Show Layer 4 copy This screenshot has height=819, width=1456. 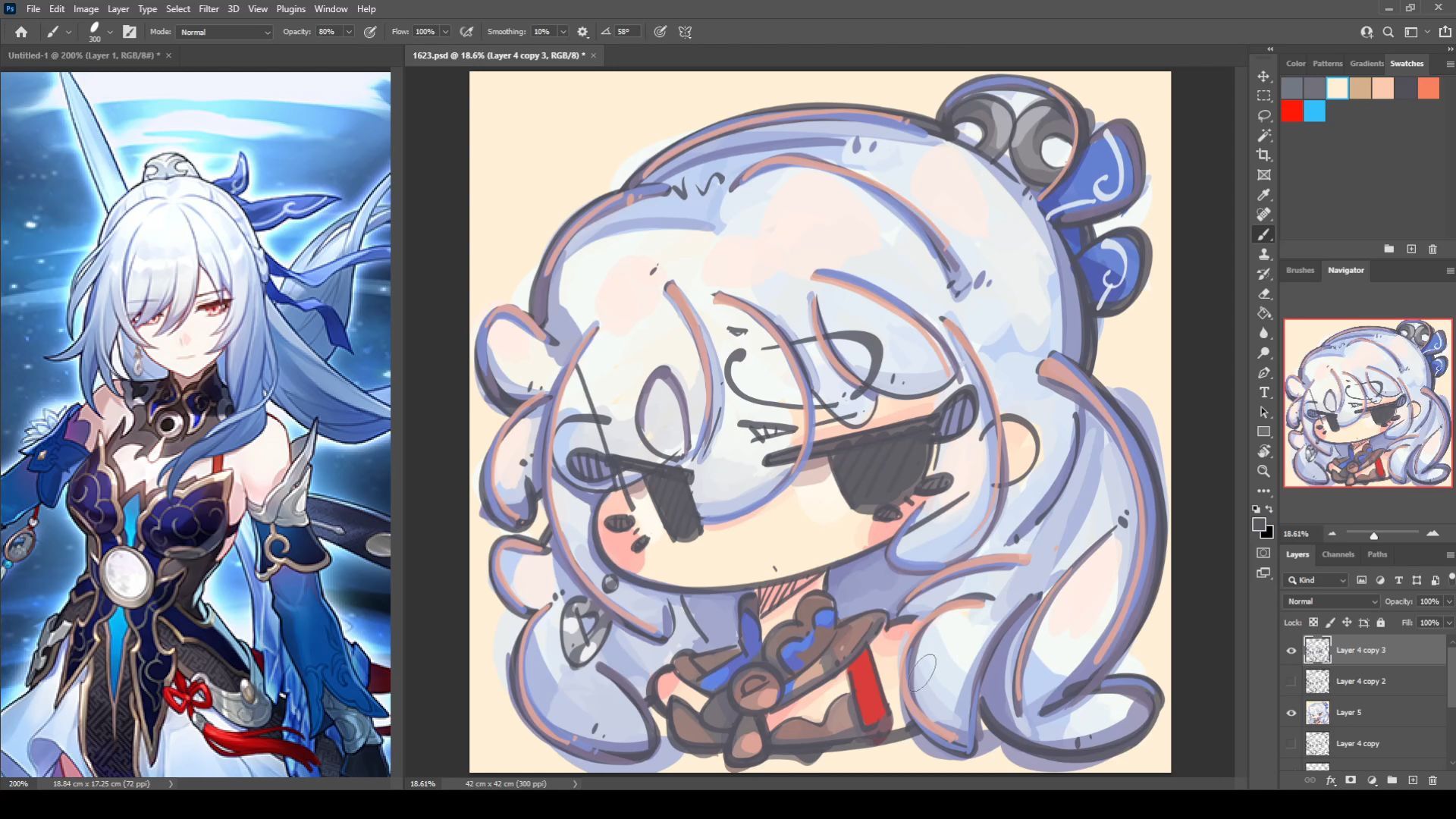[x=1291, y=743]
